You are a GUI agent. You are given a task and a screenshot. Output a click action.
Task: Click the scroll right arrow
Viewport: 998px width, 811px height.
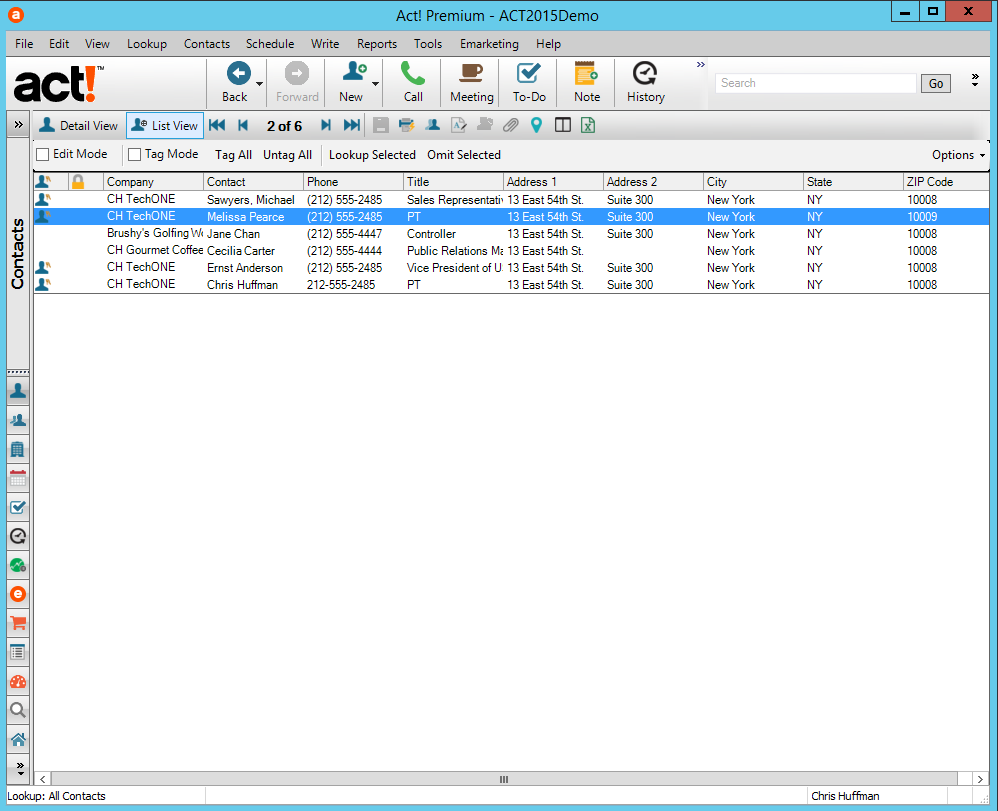coord(980,779)
